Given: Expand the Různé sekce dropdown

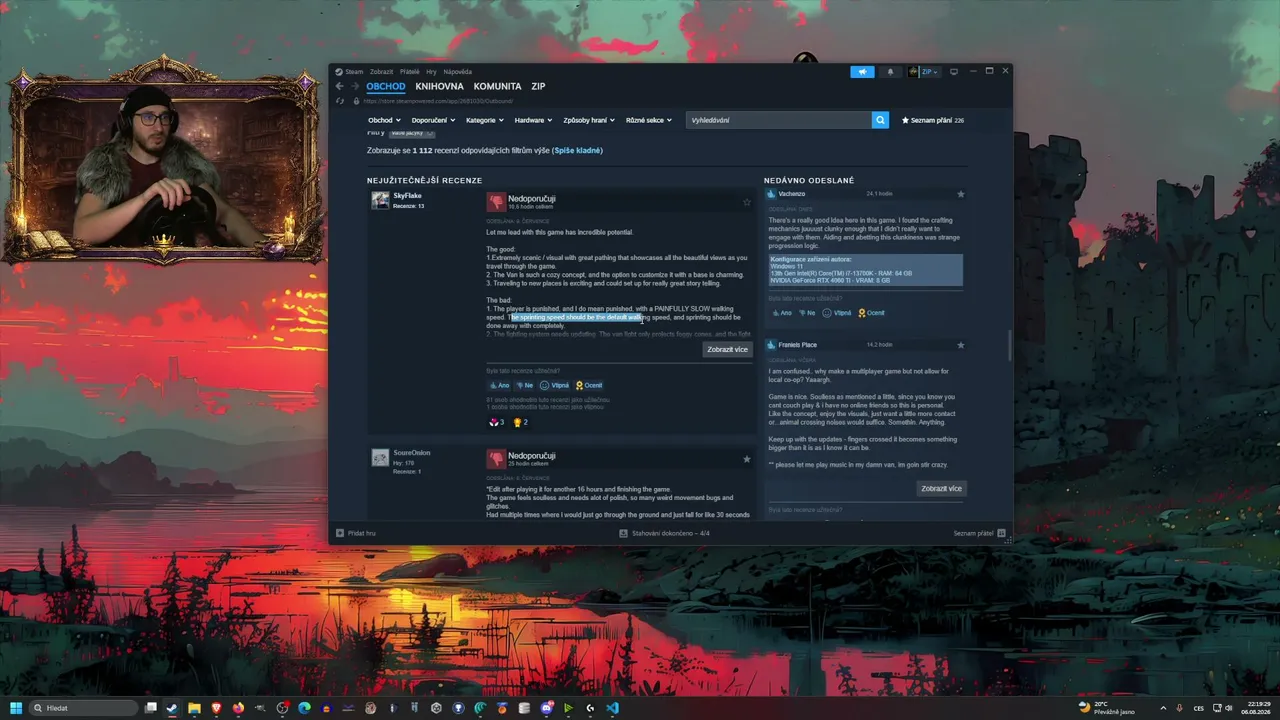Looking at the screenshot, I should 648,120.
